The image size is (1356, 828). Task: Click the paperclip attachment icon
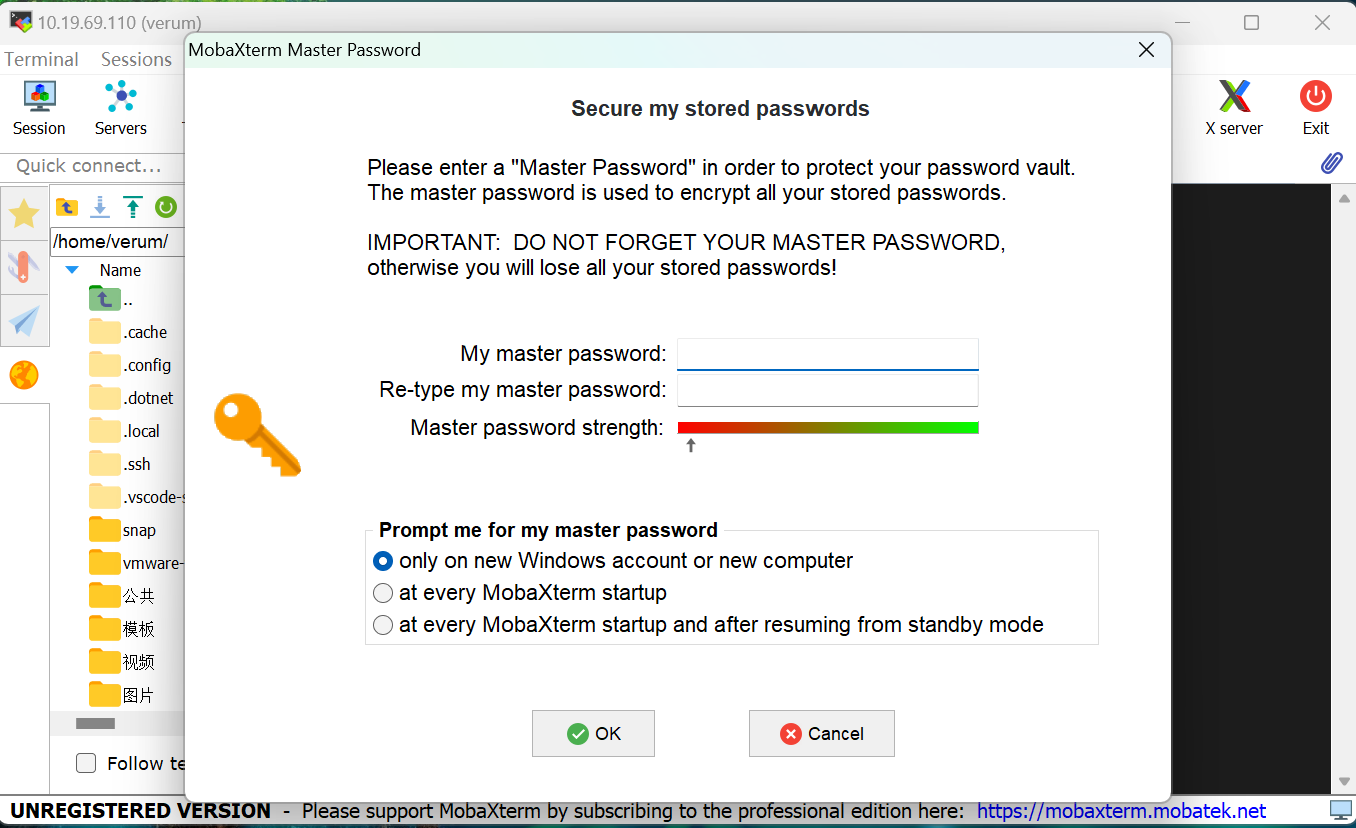1331,163
